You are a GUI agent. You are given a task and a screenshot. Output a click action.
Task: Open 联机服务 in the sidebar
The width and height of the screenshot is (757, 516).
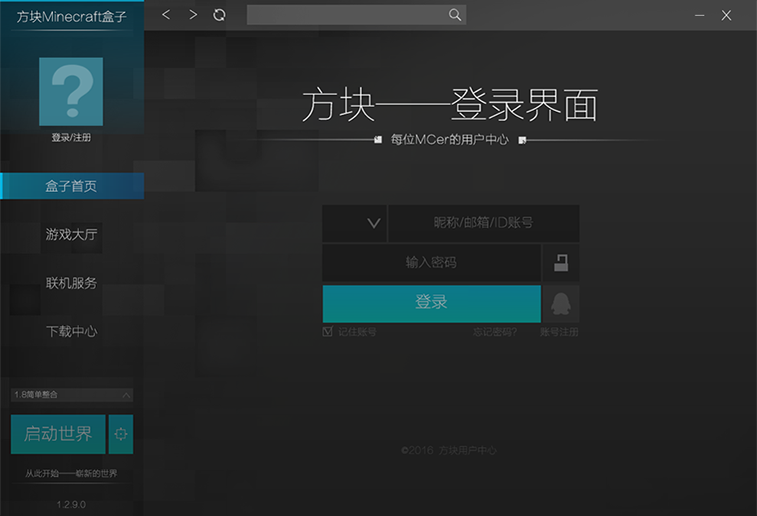tap(71, 283)
